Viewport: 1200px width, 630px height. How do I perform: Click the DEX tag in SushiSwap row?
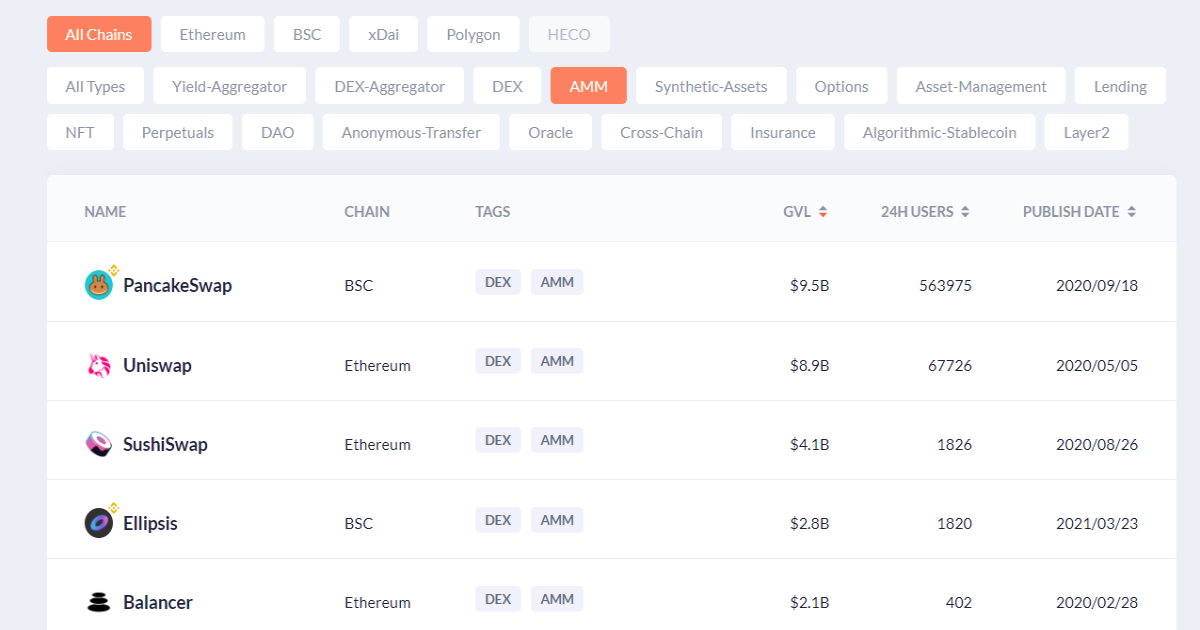[498, 440]
